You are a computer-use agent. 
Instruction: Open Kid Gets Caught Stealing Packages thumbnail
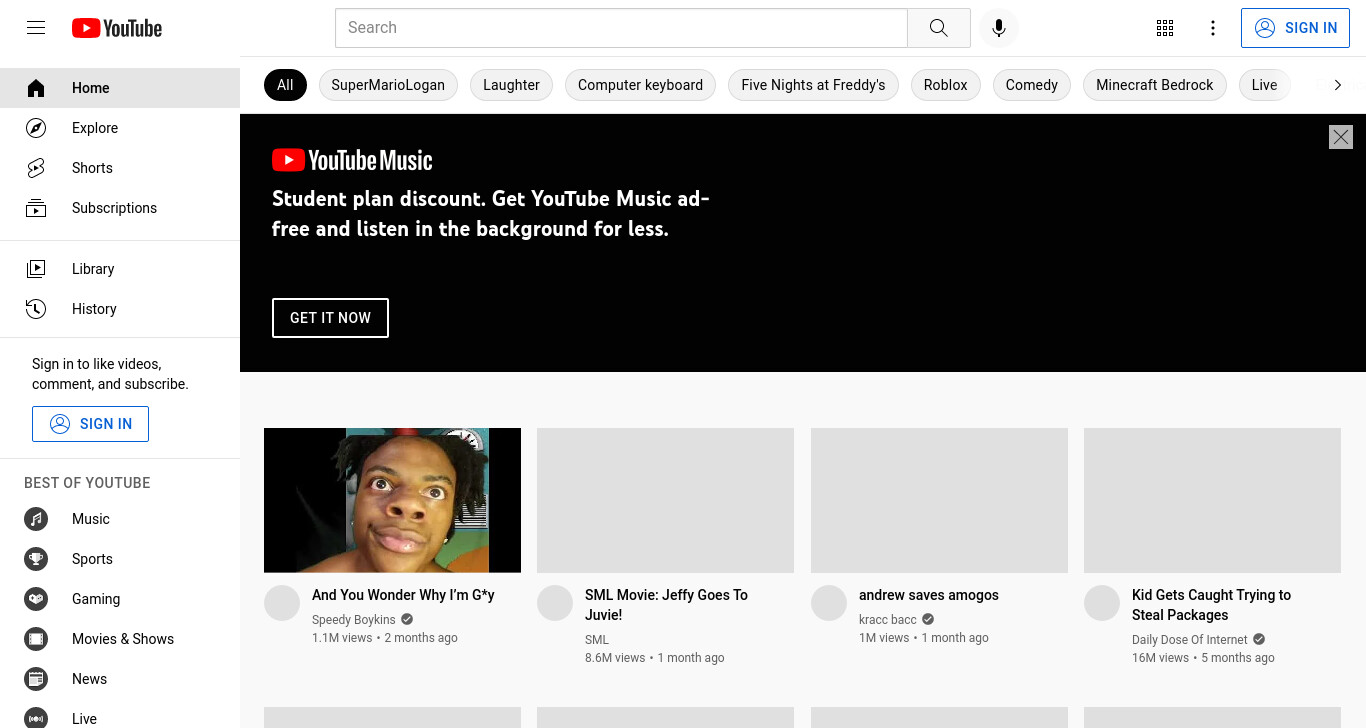click(1212, 500)
